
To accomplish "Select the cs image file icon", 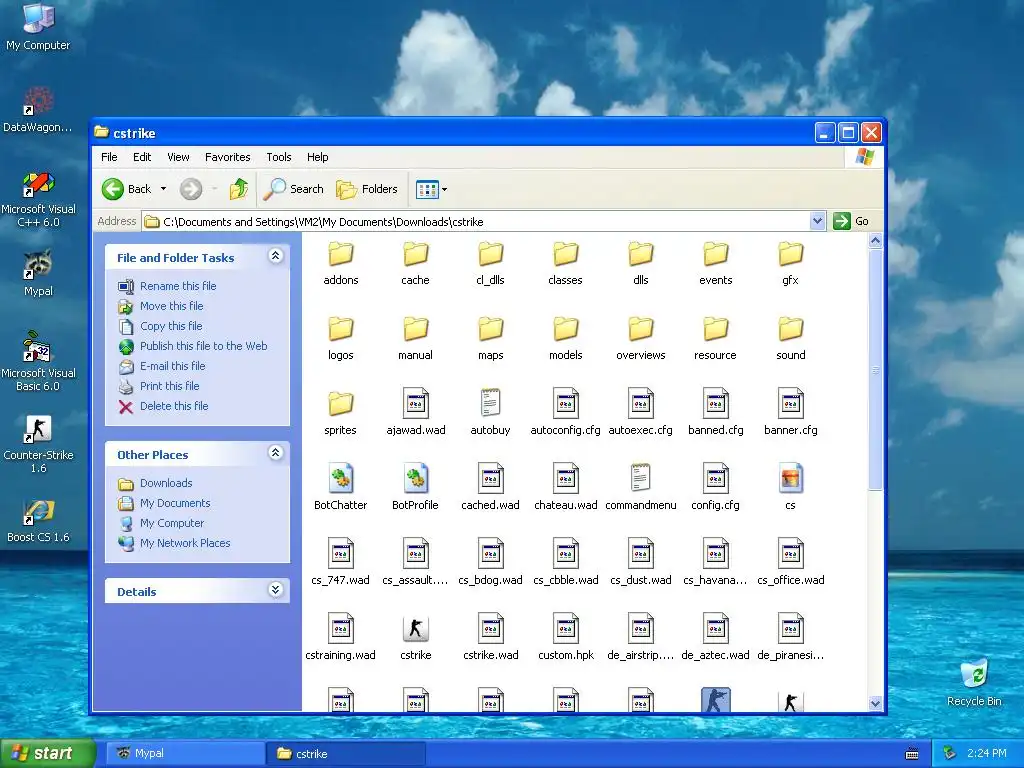I will 790,479.
